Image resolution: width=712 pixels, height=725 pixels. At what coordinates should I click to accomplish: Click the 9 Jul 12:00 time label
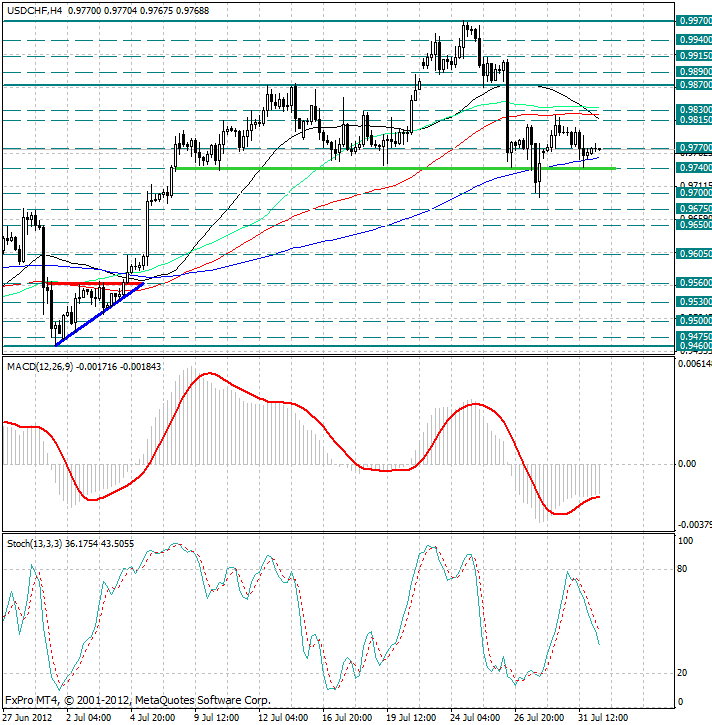pos(216,718)
